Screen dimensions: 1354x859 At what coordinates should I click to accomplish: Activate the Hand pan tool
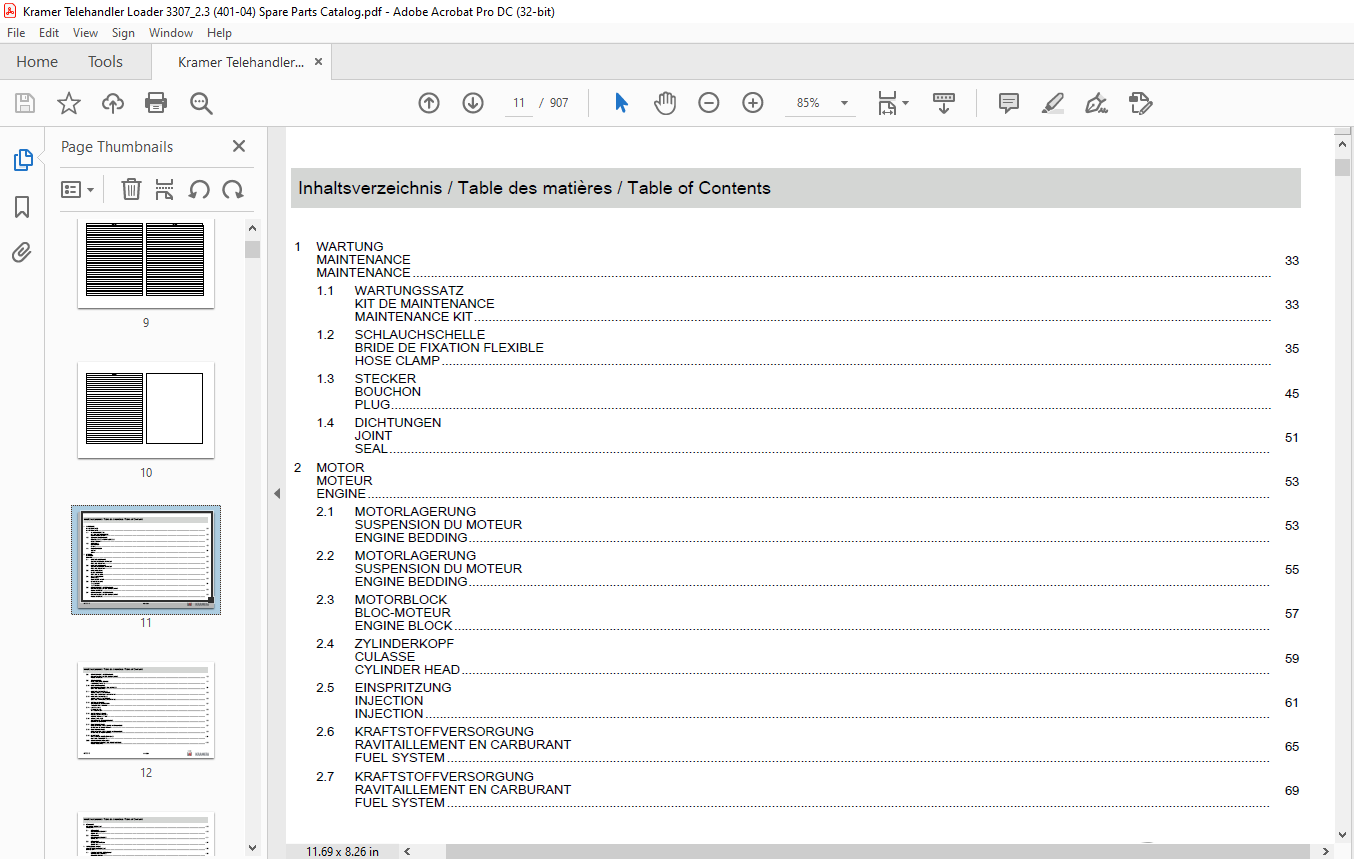coord(665,103)
